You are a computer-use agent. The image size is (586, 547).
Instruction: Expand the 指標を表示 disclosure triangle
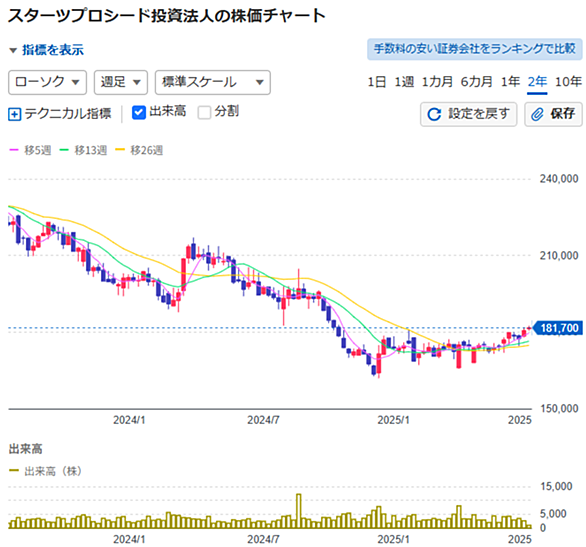tap(13, 50)
